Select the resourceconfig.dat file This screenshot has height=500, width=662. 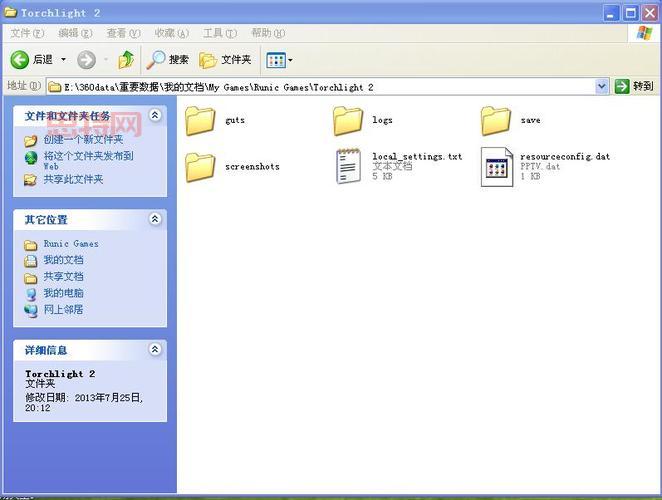[497, 166]
